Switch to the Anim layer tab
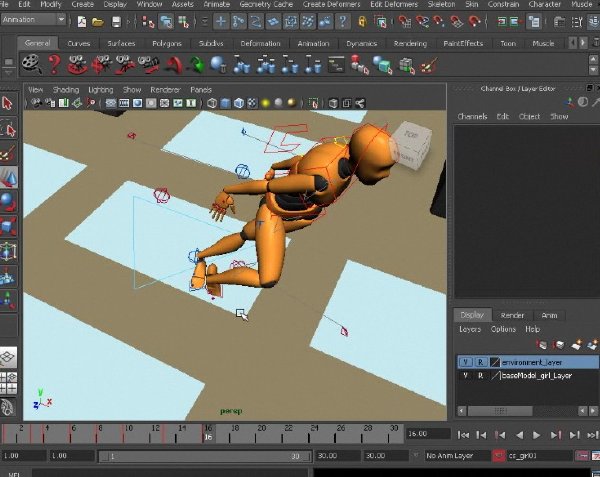The height and width of the screenshot is (477, 600). [549, 315]
